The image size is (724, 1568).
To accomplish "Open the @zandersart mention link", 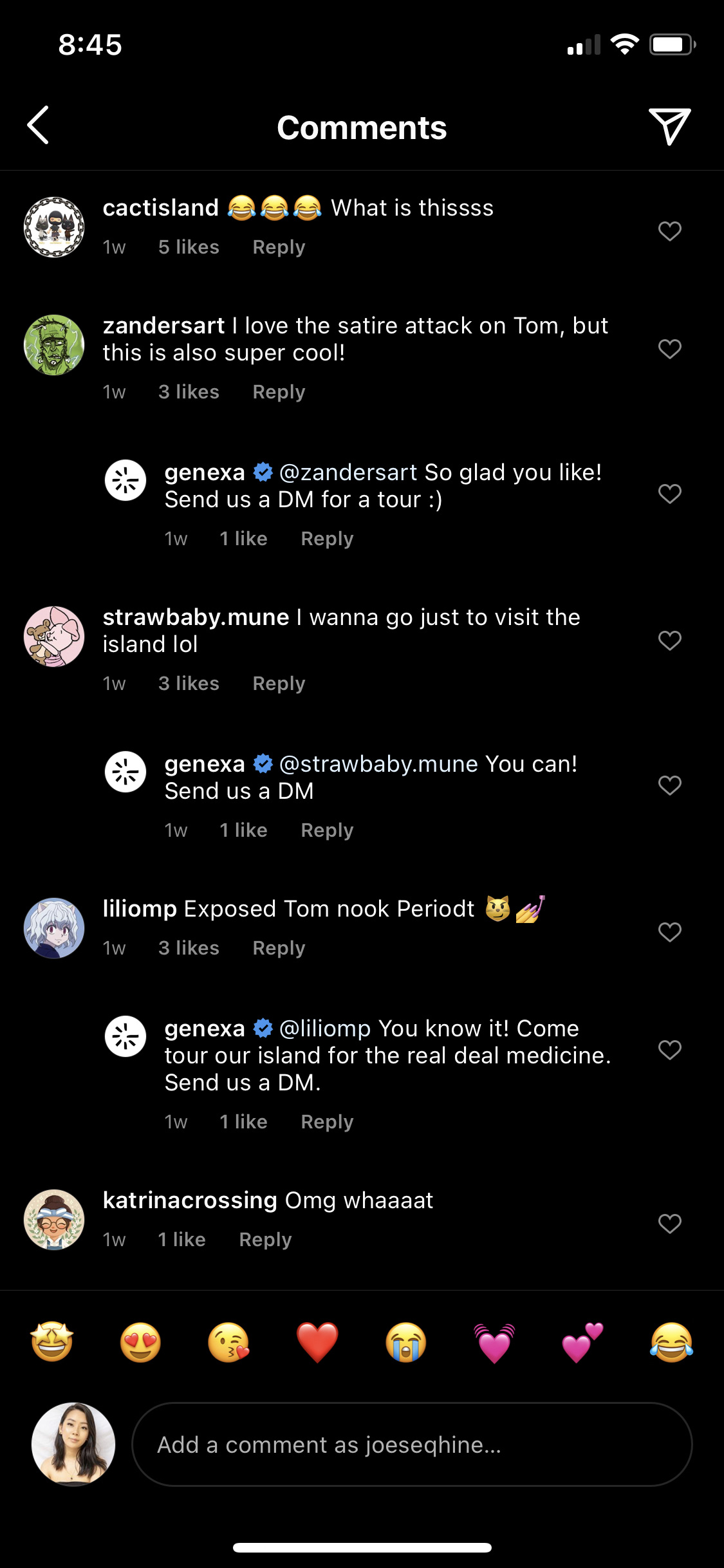I will [348, 472].
